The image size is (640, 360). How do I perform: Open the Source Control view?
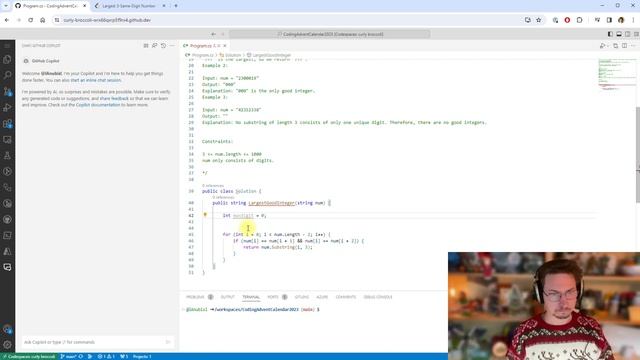[x=7, y=91]
